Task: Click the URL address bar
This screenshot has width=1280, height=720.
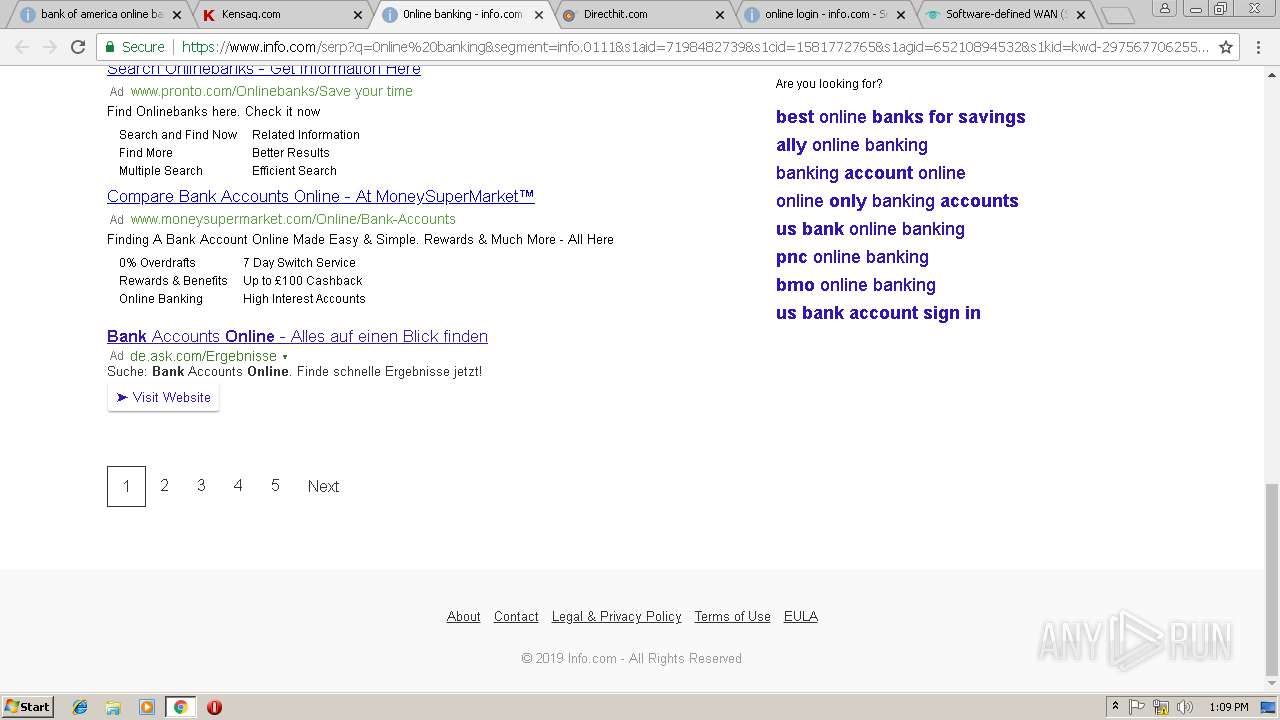Action: [695, 47]
